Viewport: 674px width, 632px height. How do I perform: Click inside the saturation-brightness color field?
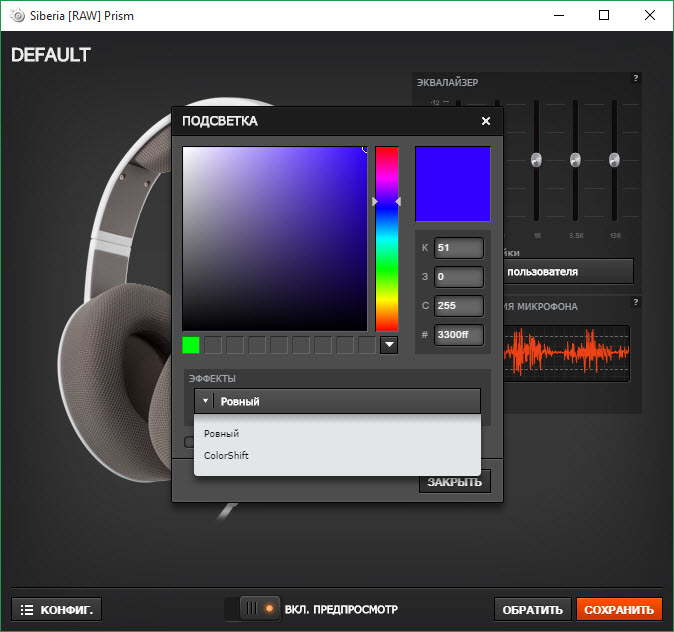point(275,239)
